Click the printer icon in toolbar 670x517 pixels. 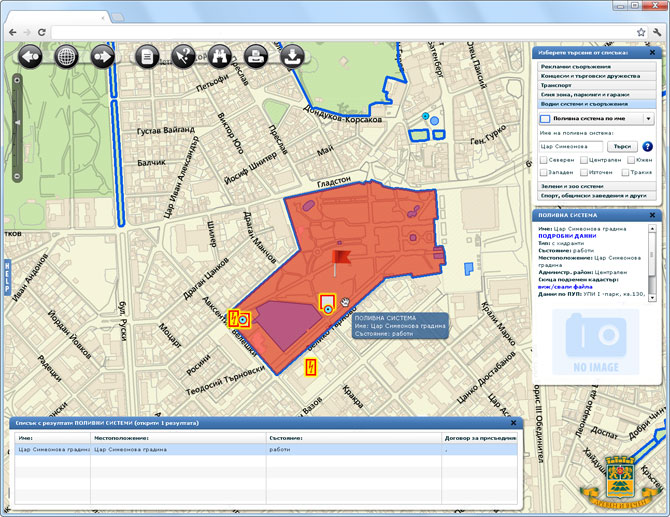point(256,56)
